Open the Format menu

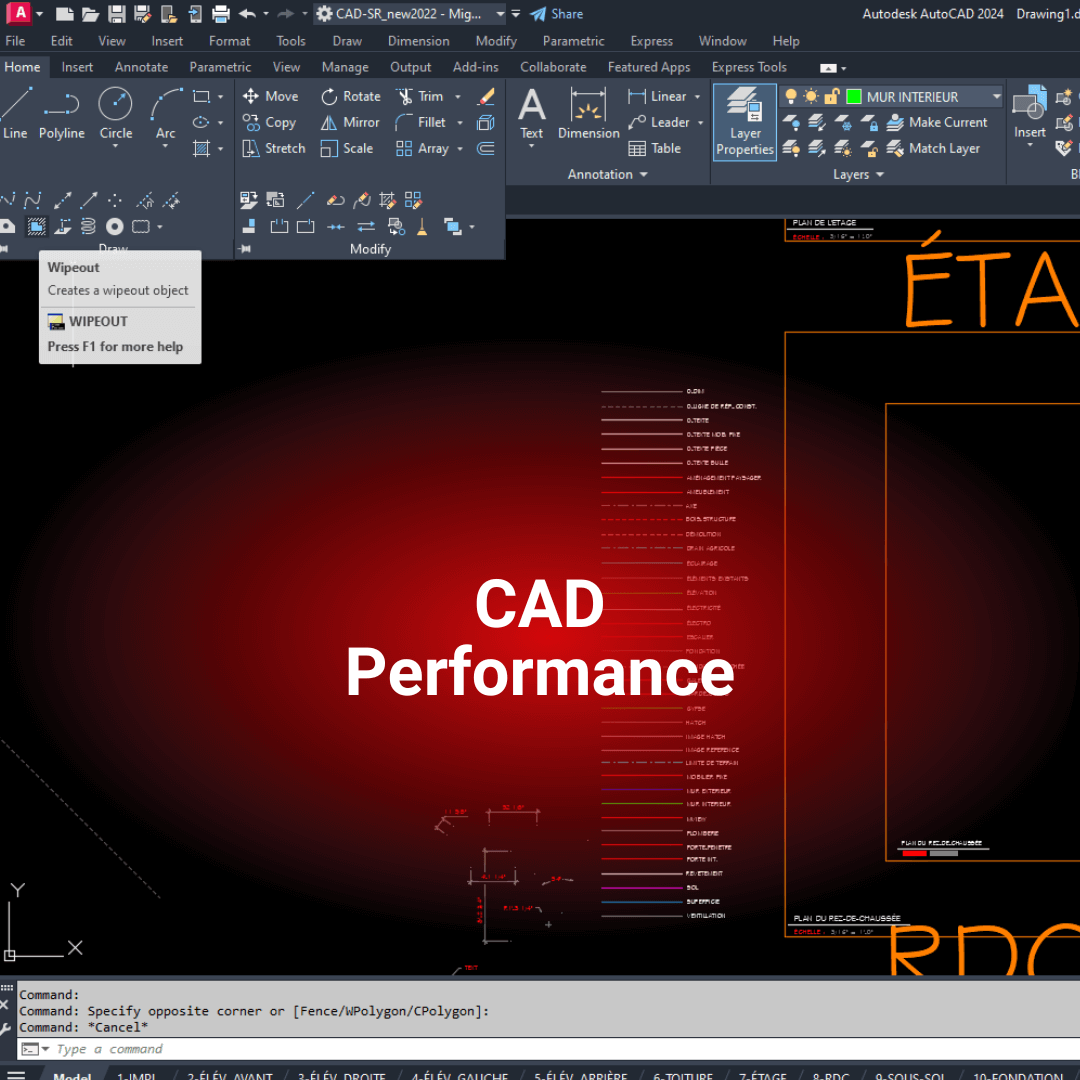[x=229, y=41]
